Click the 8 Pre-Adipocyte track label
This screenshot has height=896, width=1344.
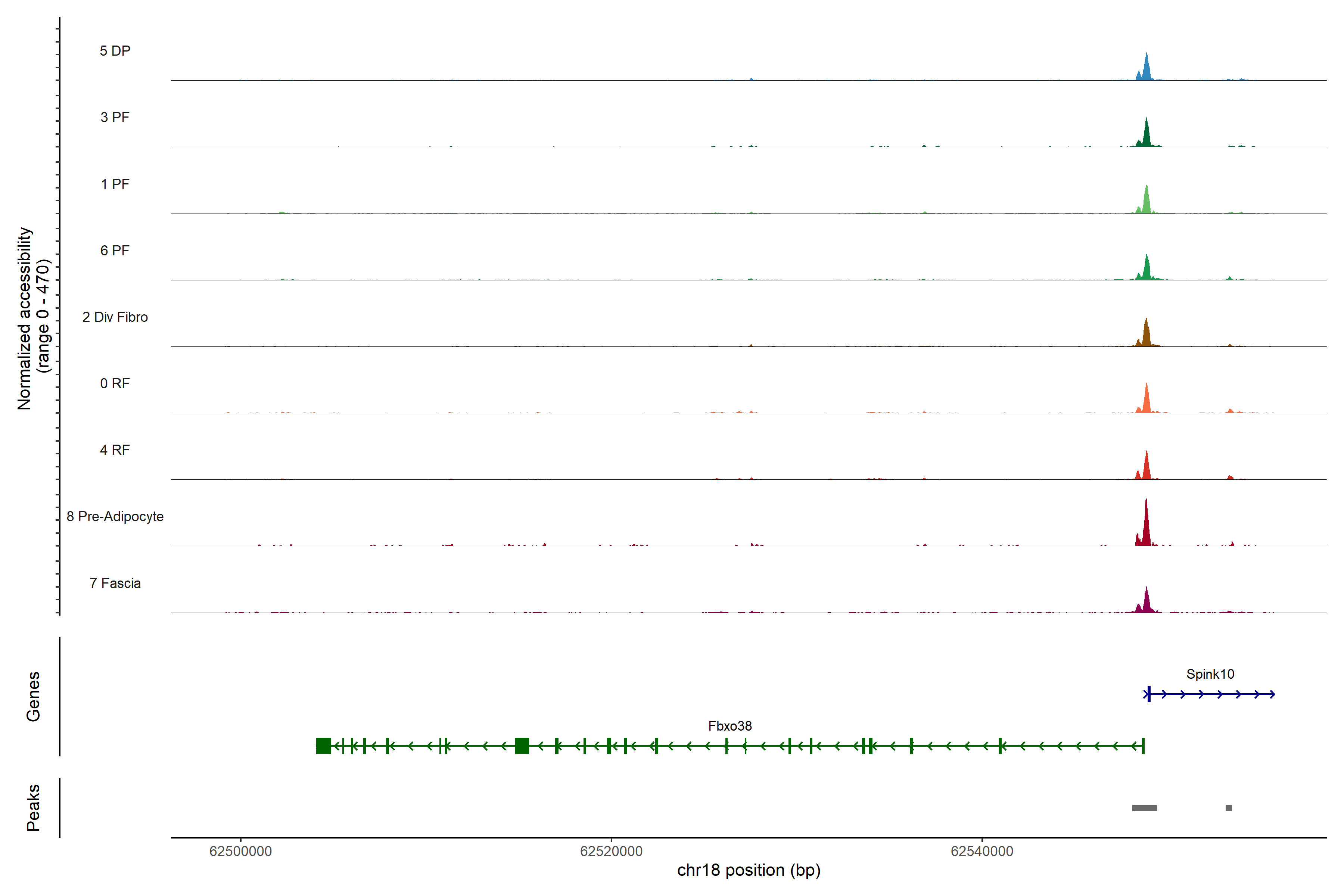[x=115, y=517]
